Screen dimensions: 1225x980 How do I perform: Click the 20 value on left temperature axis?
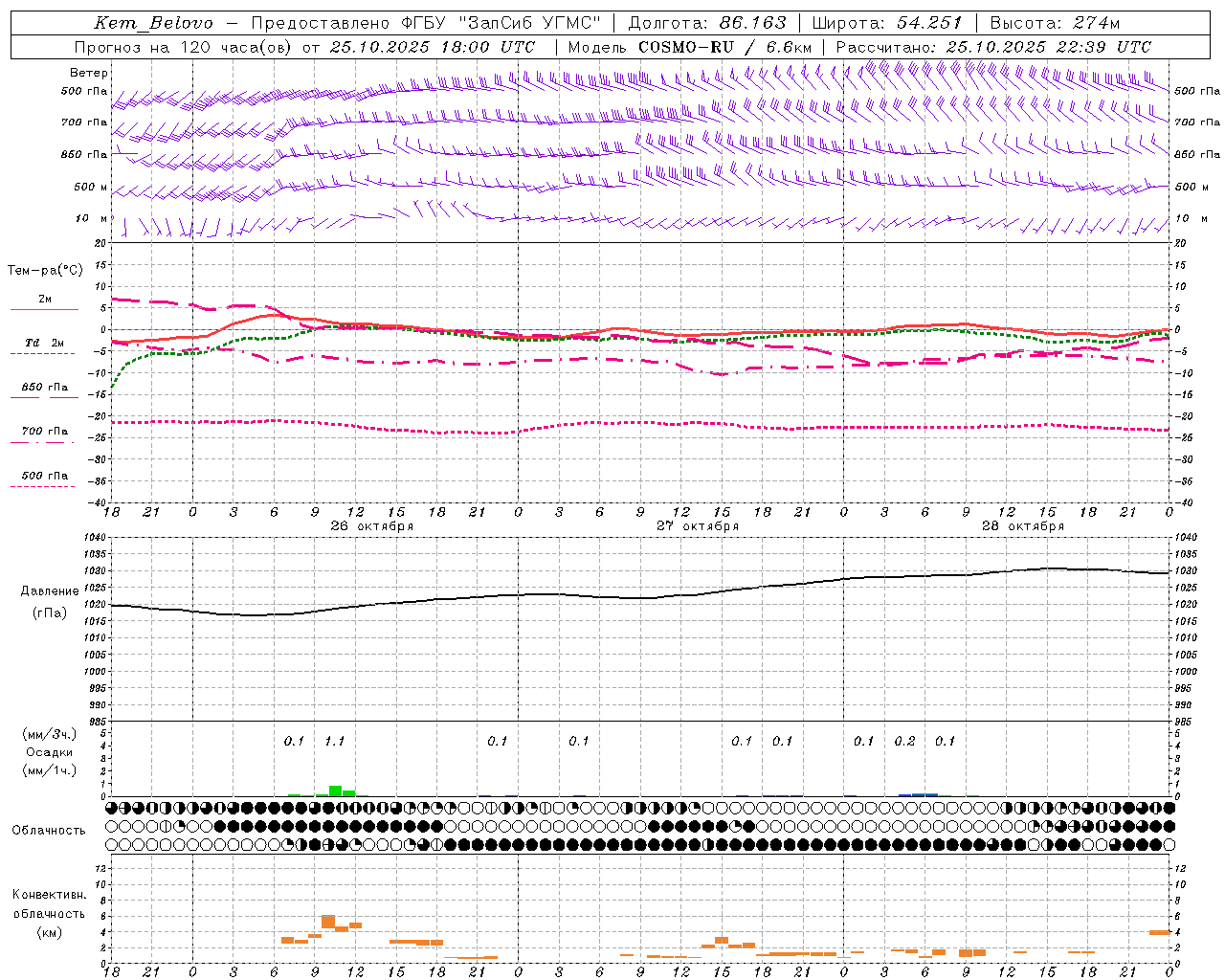tap(101, 243)
